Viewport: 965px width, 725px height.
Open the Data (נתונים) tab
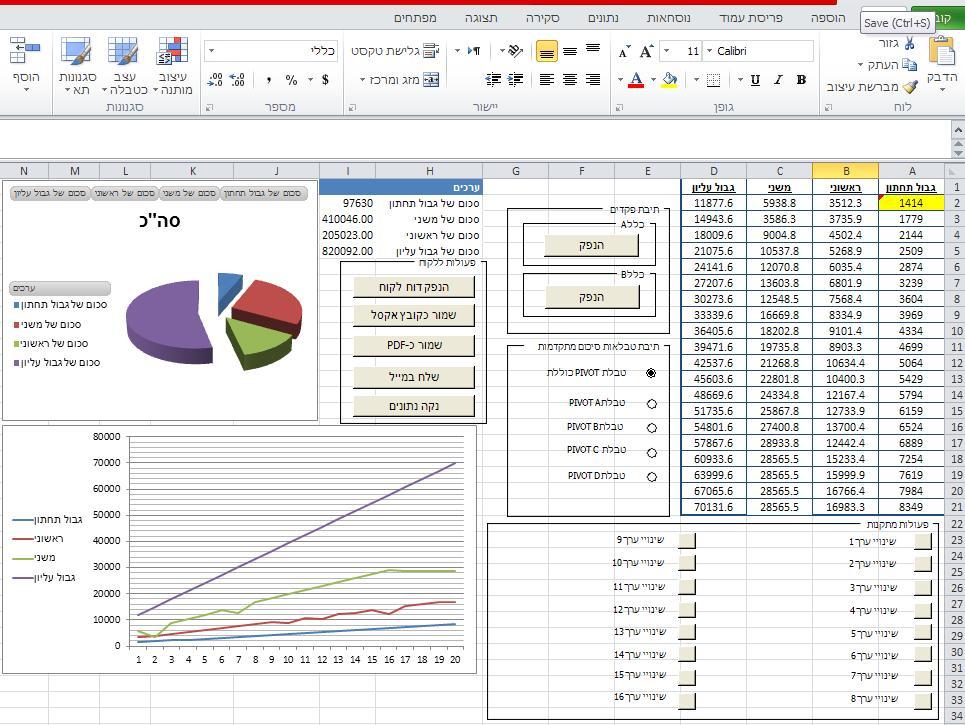pos(603,18)
